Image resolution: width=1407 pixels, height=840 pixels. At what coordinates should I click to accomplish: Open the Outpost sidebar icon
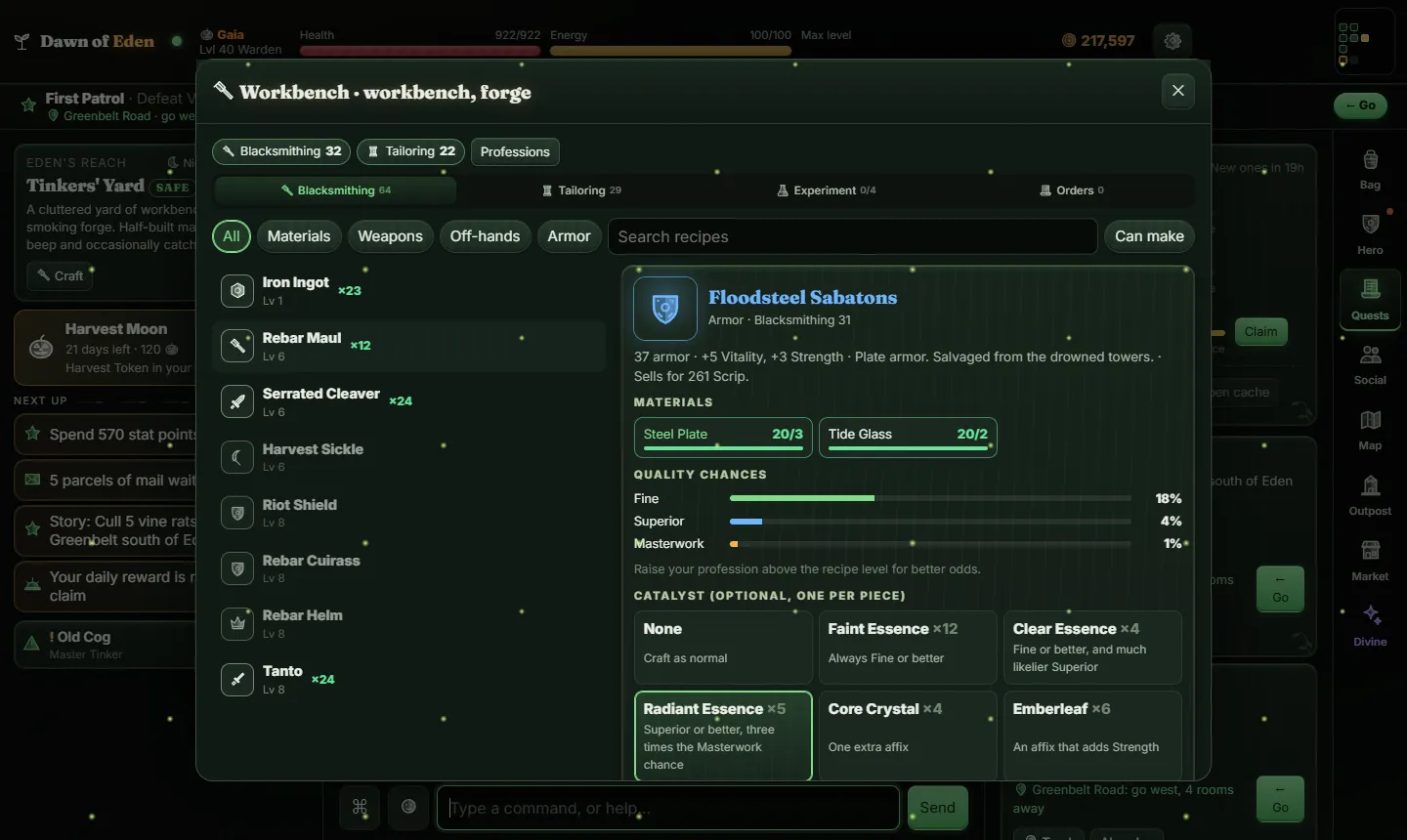[1370, 495]
